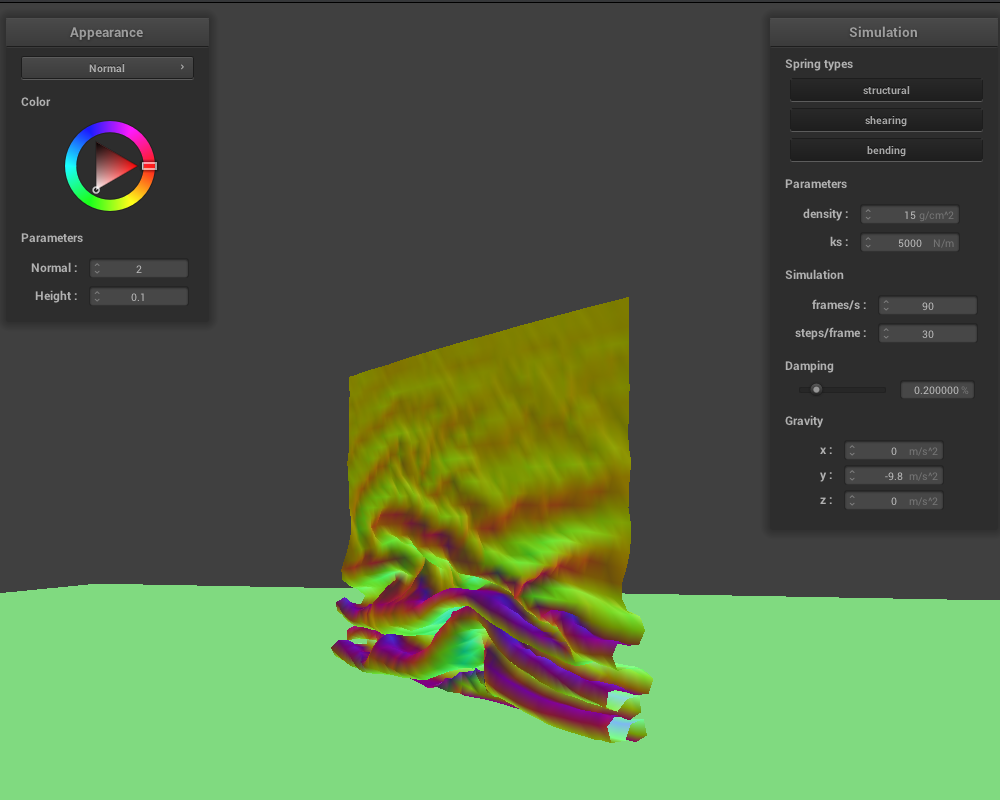The height and width of the screenshot is (800, 1000).
Task: Click the Damping percentage field
Action: (937, 390)
